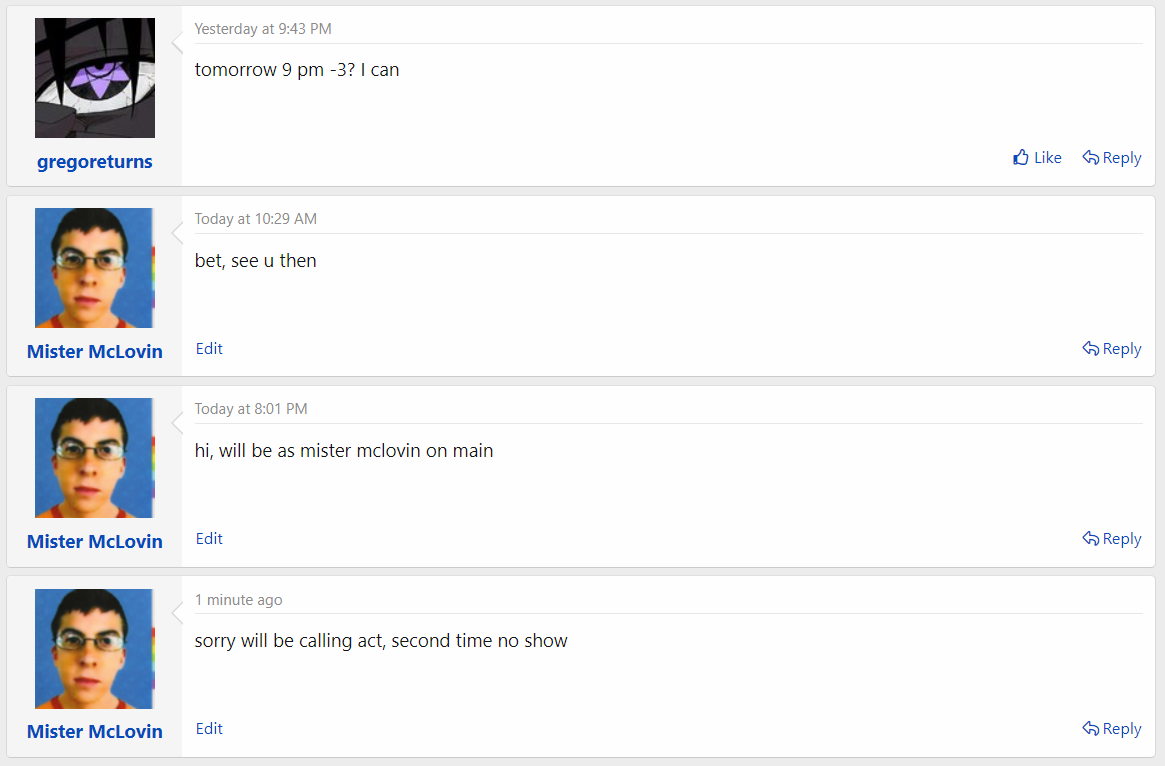Open Mister McLovin avatar on latest post

click(95, 648)
